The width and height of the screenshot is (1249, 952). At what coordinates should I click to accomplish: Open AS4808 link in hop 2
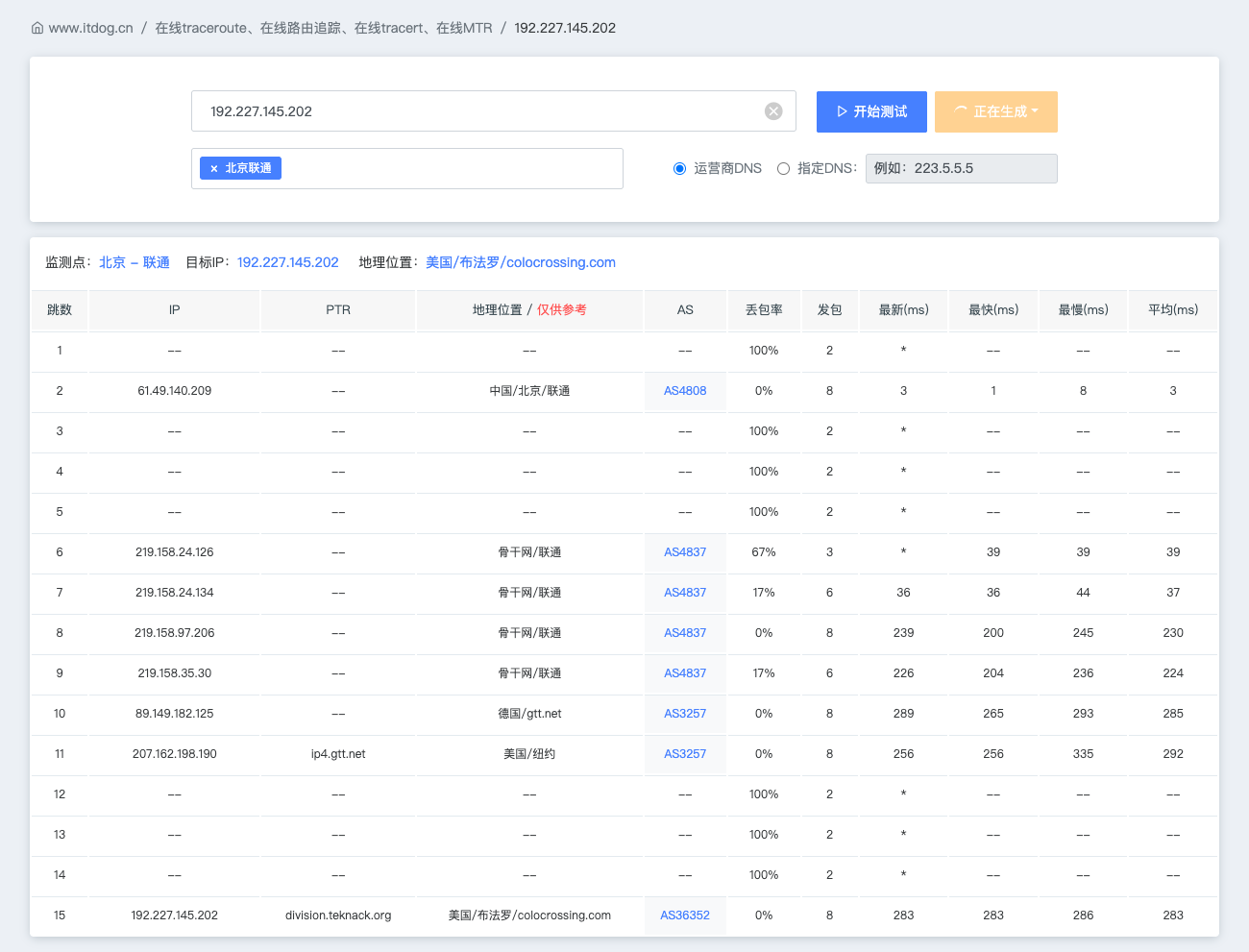(x=685, y=391)
